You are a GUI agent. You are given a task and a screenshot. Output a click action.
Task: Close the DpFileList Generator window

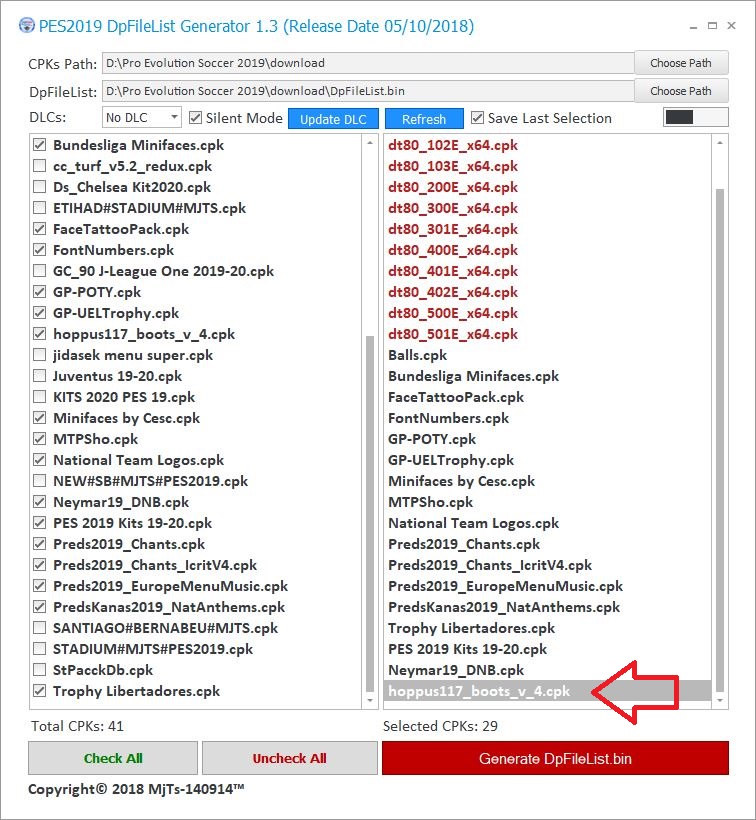731,26
